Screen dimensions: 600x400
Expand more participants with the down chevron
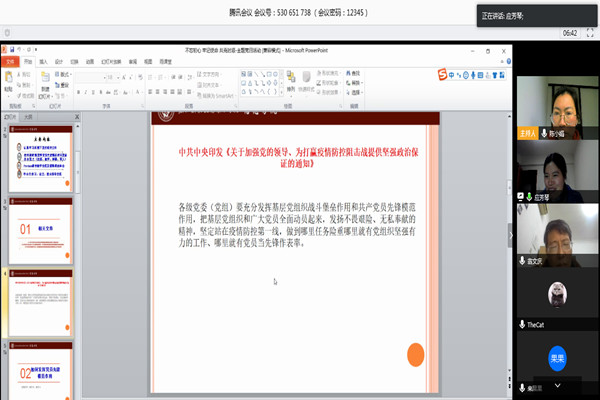click(556, 385)
